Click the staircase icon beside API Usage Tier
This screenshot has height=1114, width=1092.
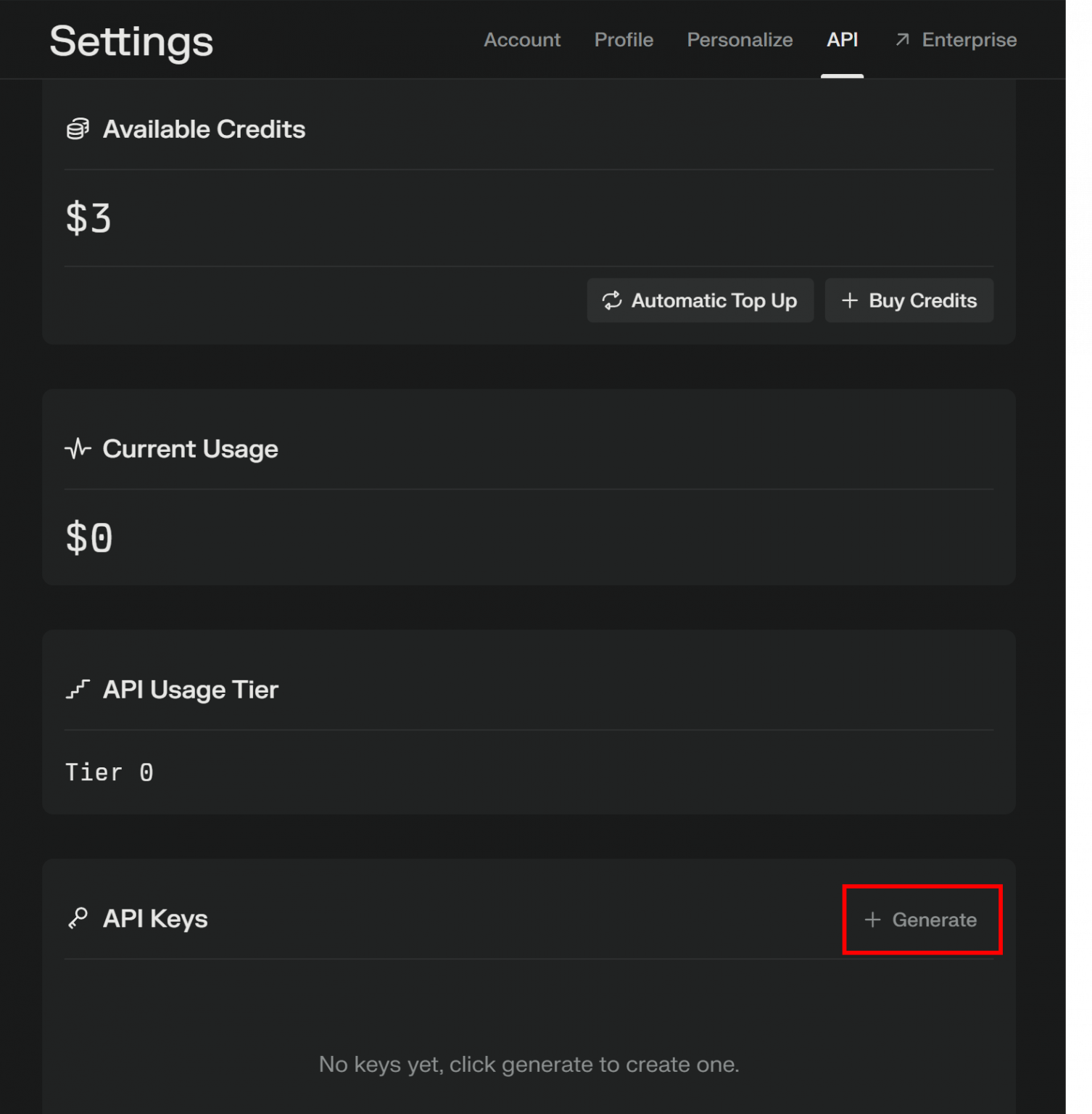point(78,689)
